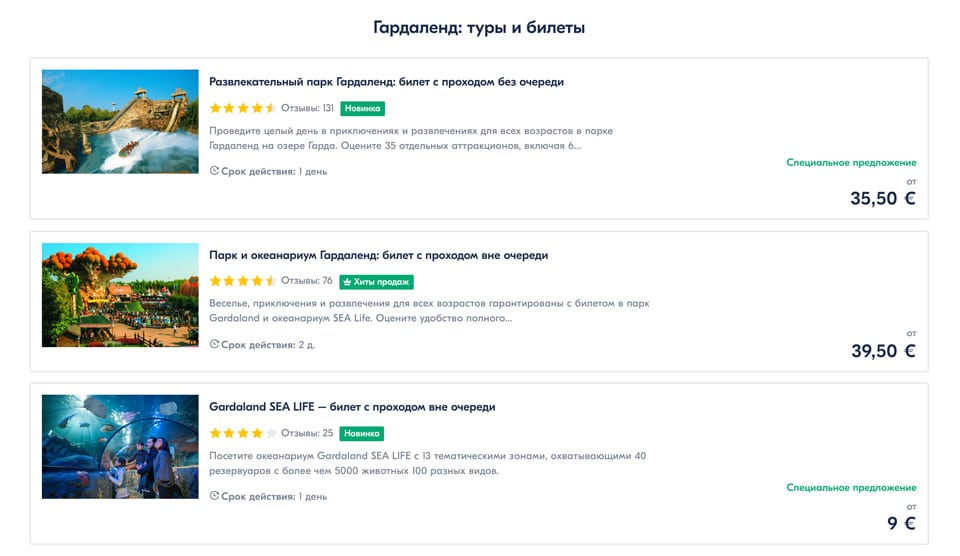960x556 pixels.
Task: Click the clock icon in the Gardaland SEA LIFE card
Action: tap(214, 497)
